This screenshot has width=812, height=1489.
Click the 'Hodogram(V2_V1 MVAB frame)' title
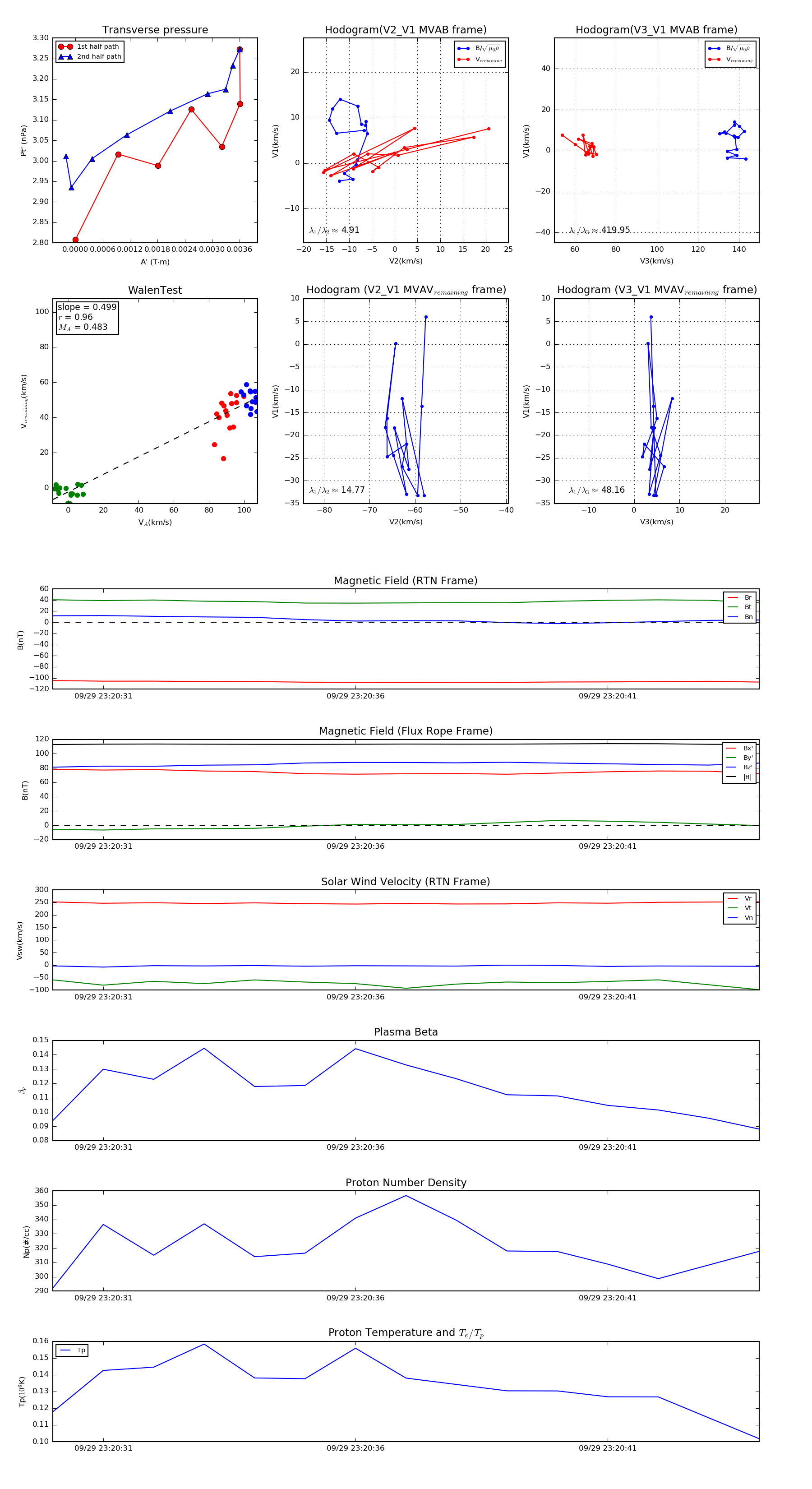[406, 30]
